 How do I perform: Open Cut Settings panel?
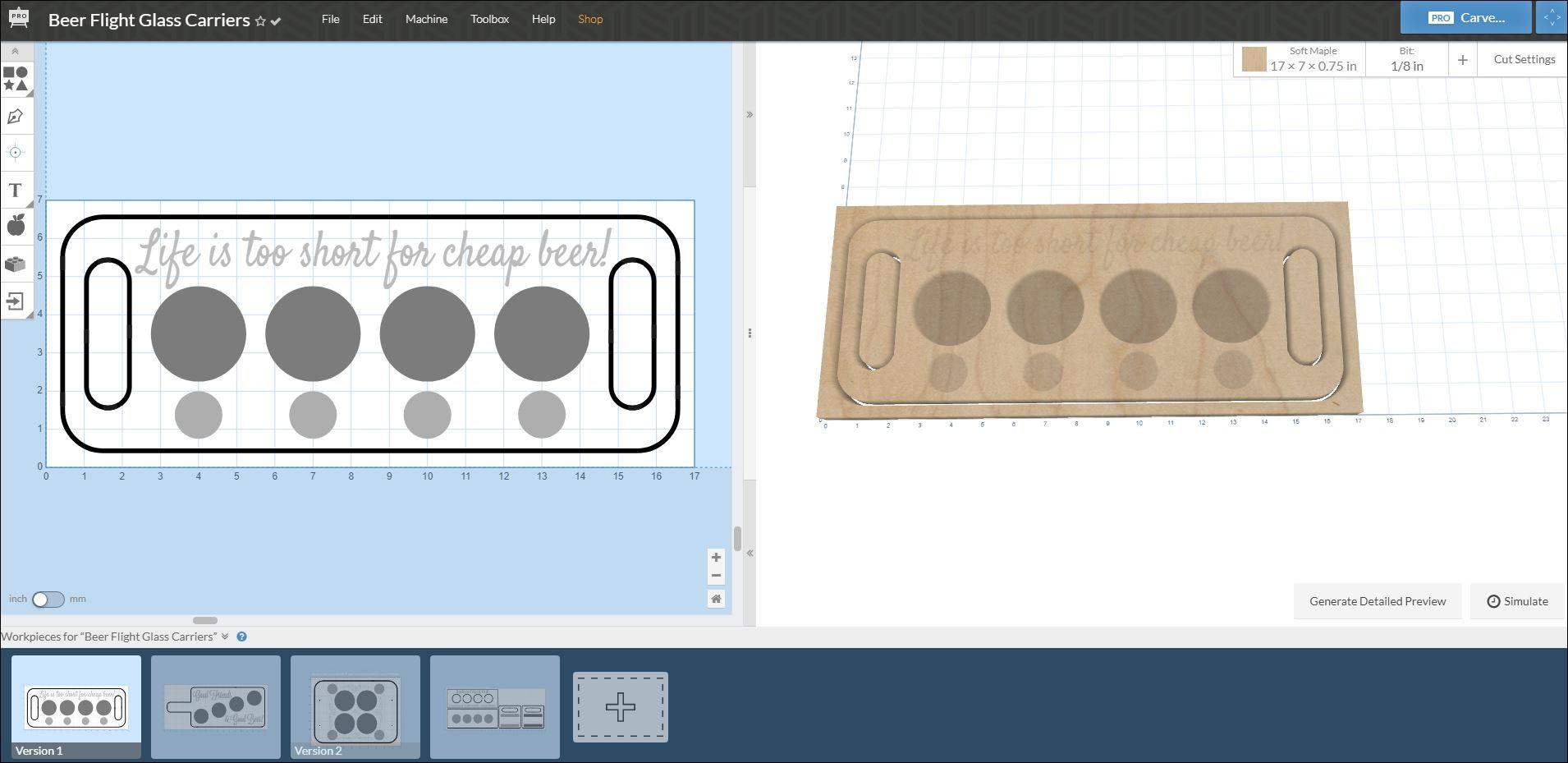point(1524,59)
